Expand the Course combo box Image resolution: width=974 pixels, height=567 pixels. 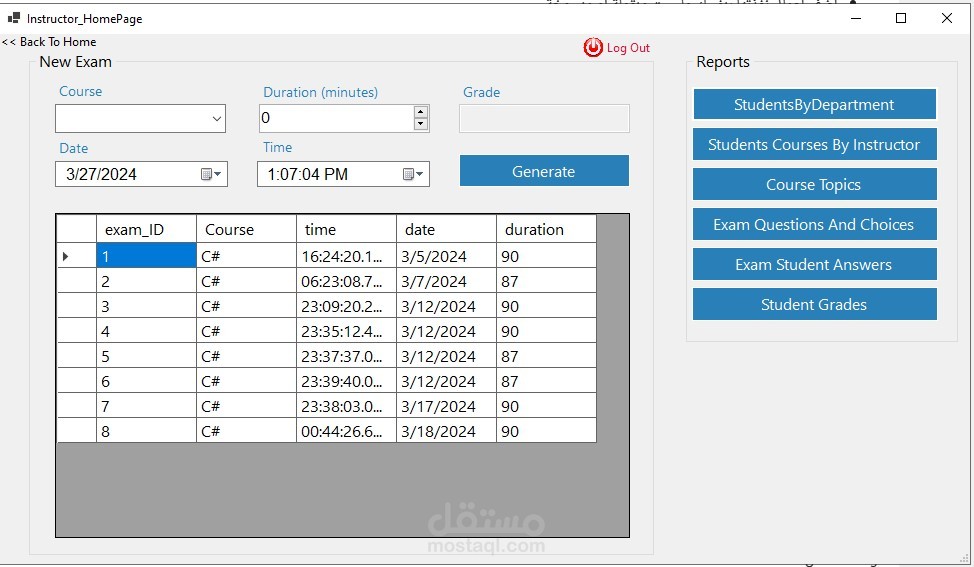pos(216,119)
